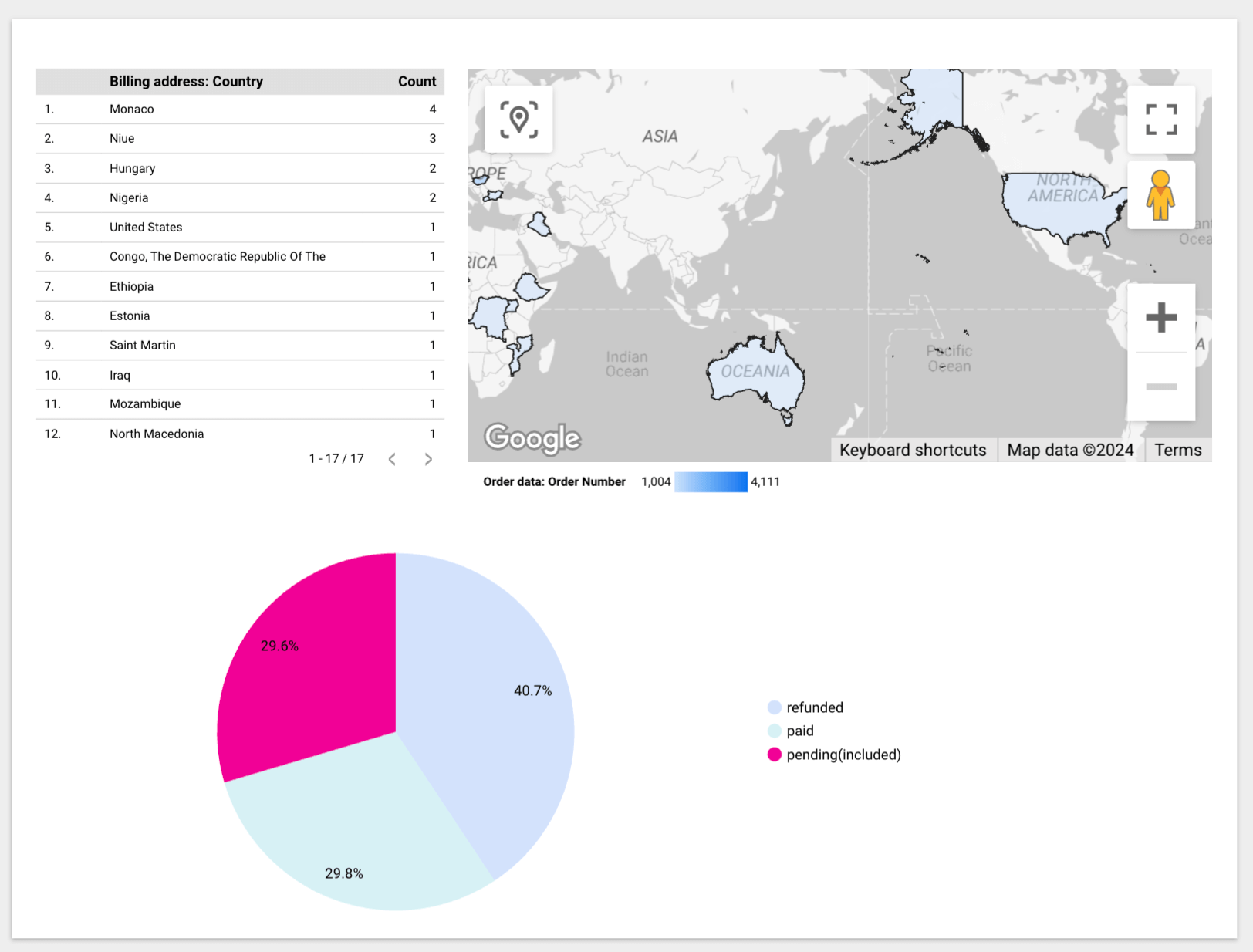Sort table by Count column header
This screenshot has width=1253, height=952.
point(417,82)
